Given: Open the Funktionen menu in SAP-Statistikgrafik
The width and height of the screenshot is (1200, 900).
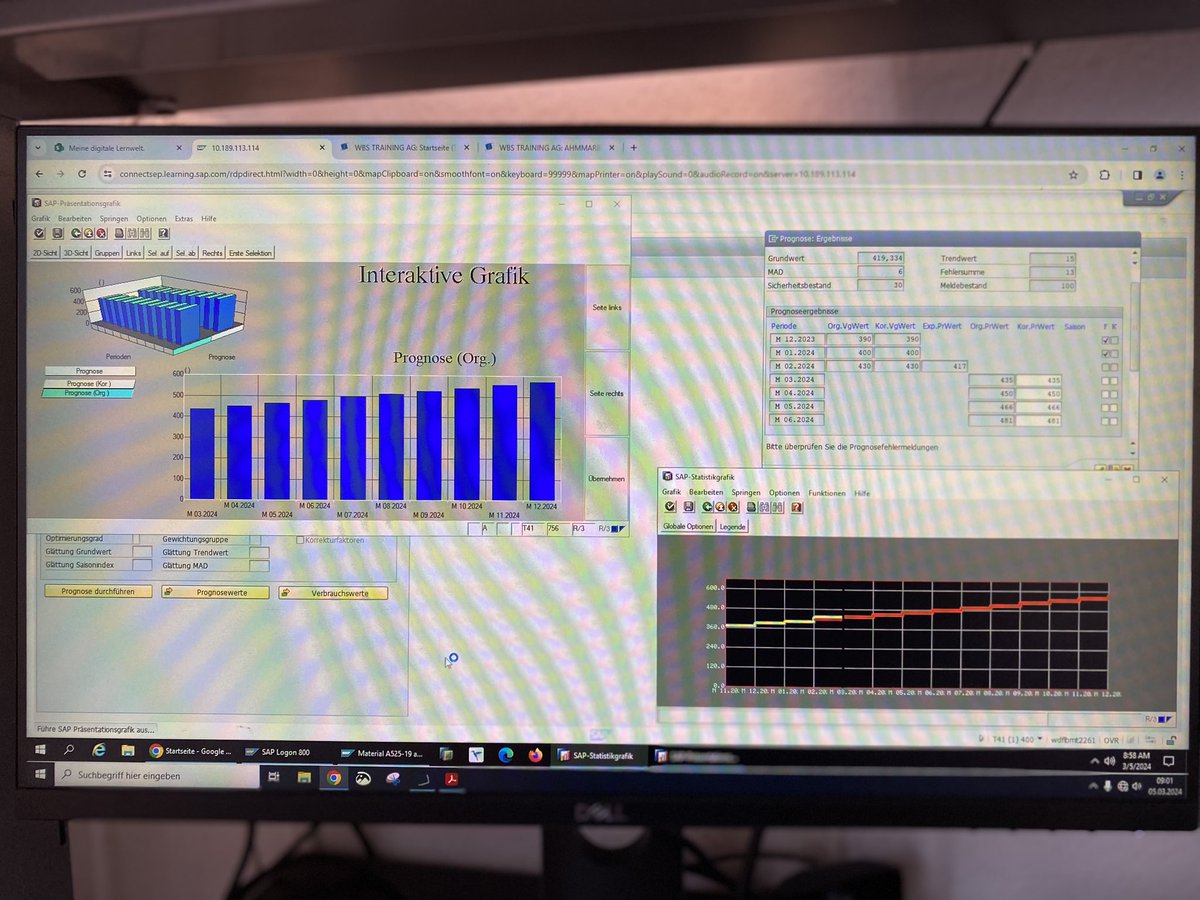Looking at the screenshot, I should point(827,493).
